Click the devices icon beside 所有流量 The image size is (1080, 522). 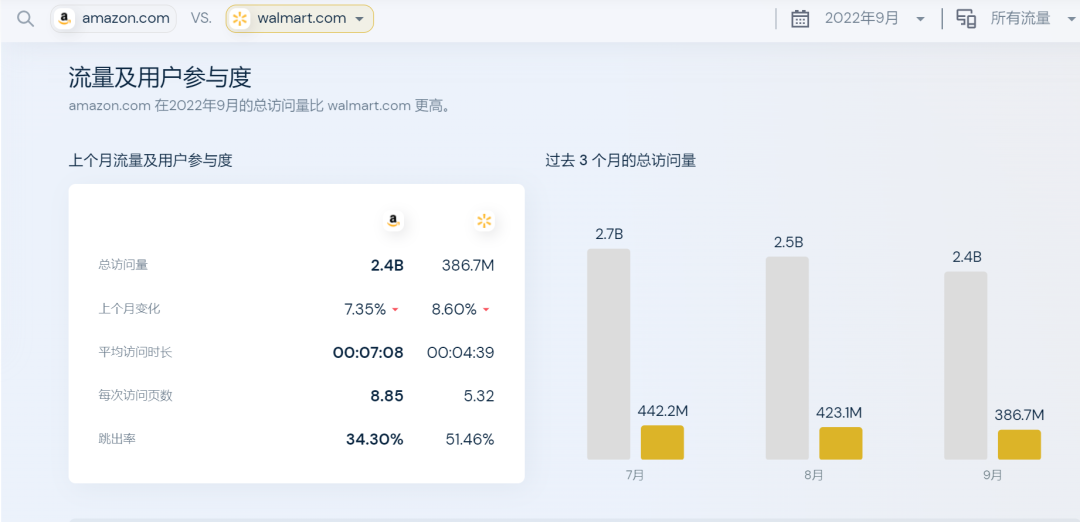click(x=966, y=19)
